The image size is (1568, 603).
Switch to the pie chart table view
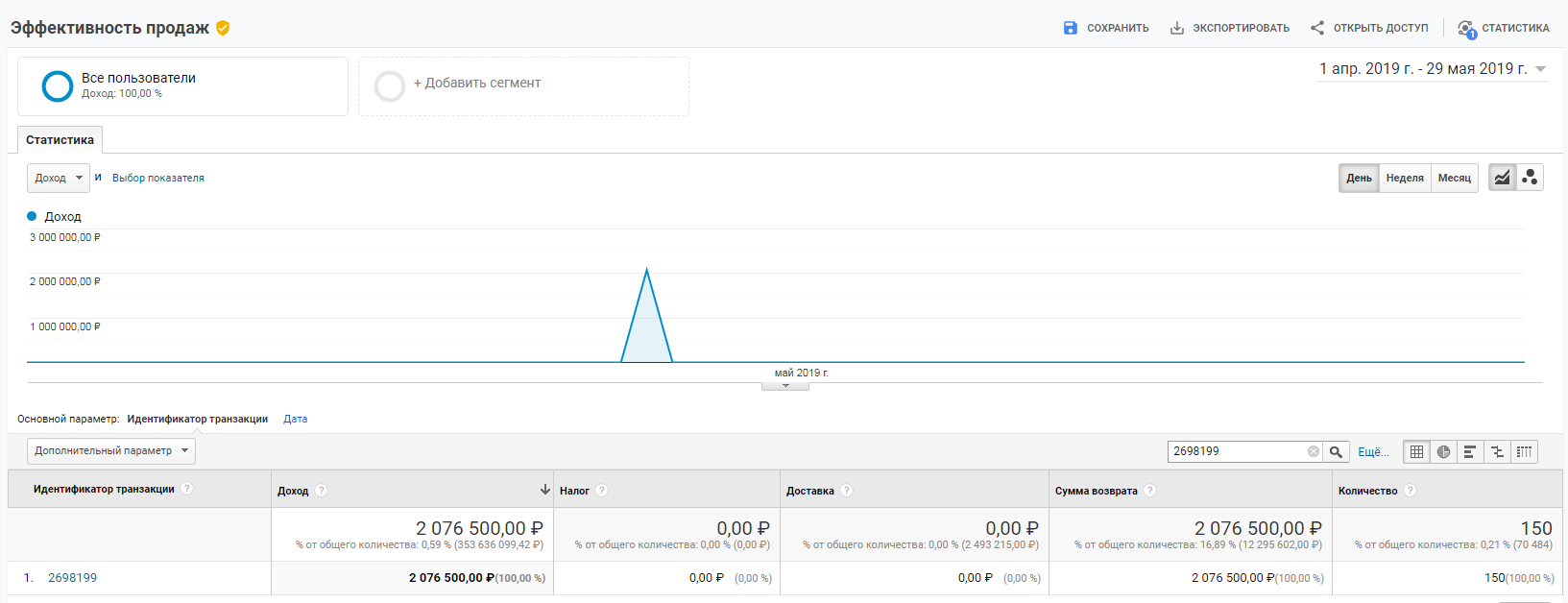[x=1443, y=451]
